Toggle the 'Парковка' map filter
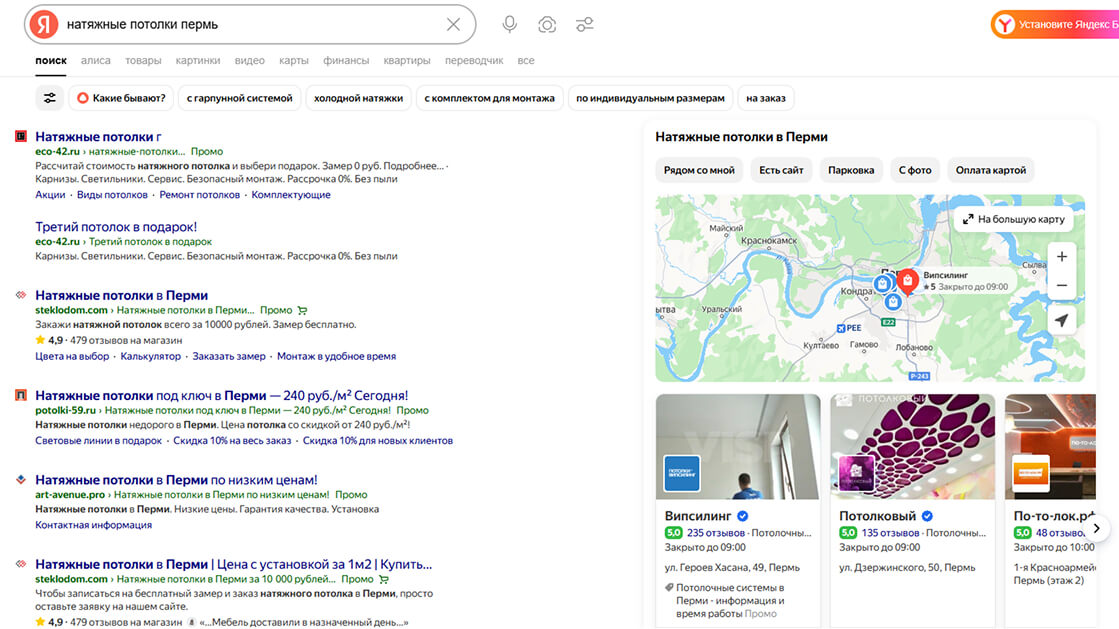This screenshot has width=1119, height=629. click(851, 170)
